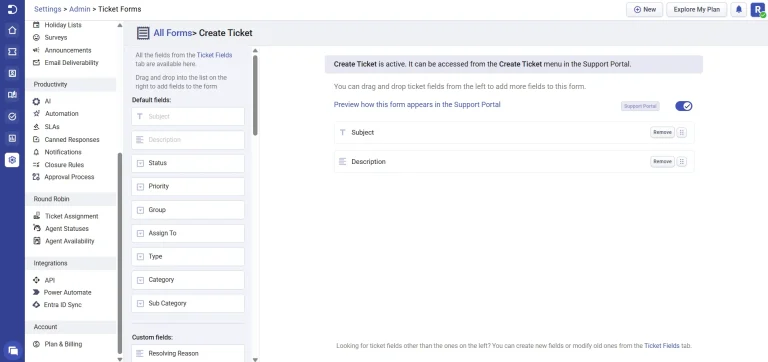
Task: Toggle the Support Portal switch
Action: click(683, 106)
